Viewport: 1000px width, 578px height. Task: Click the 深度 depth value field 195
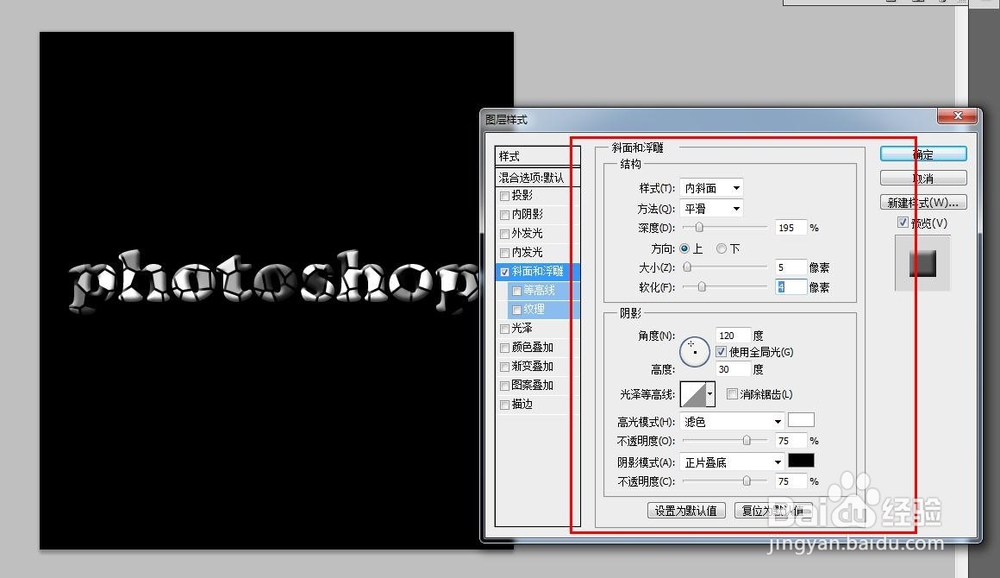[x=791, y=227]
